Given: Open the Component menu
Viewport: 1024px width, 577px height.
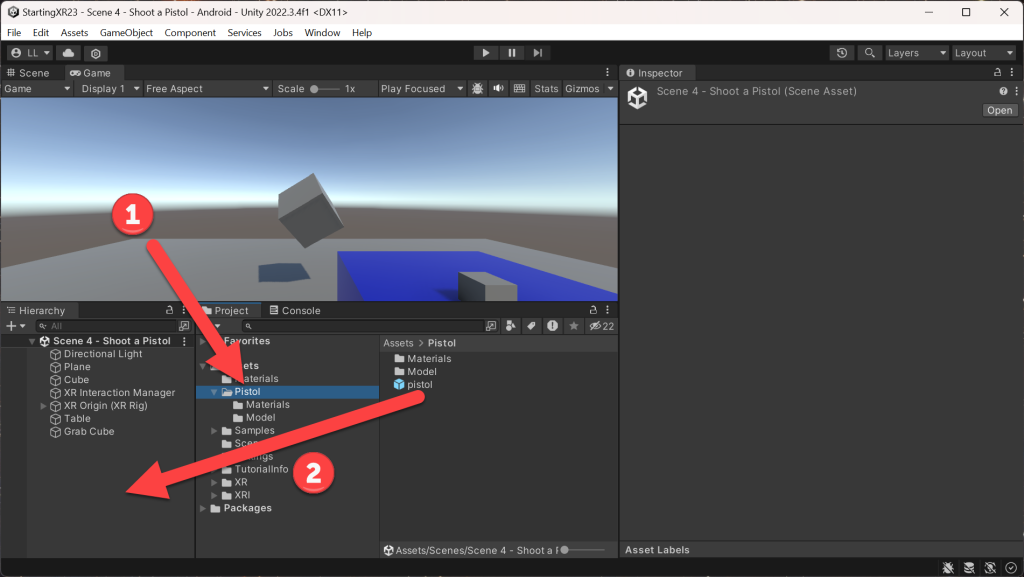Looking at the screenshot, I should point(190,33).
